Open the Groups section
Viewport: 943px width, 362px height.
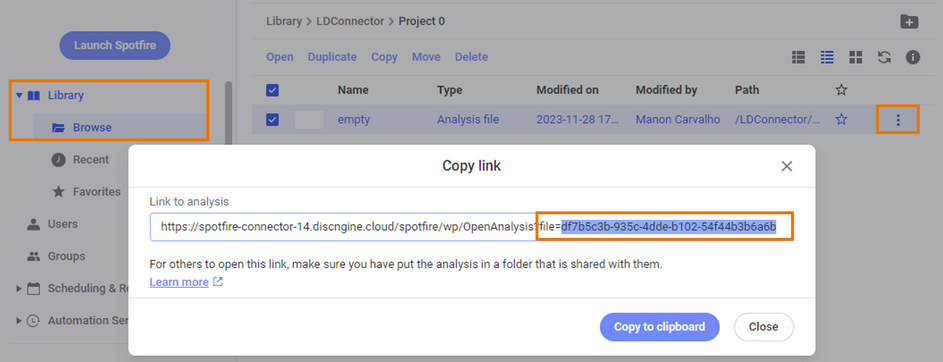(x=66, y=256)
